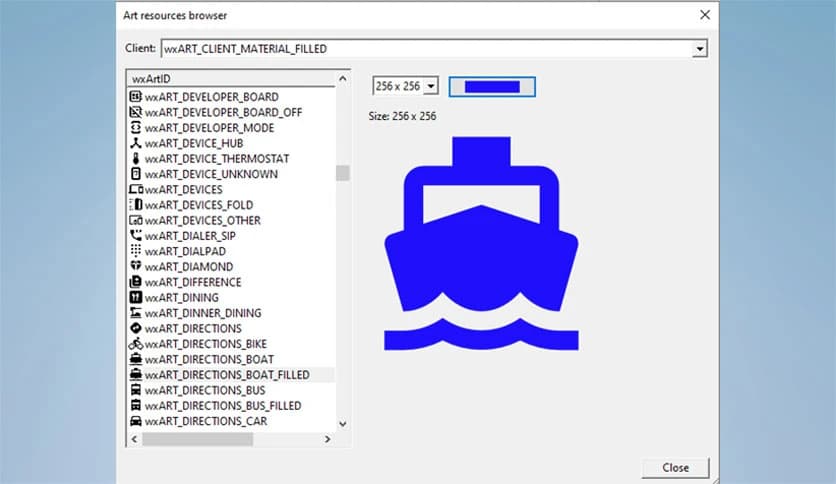Open the 256 x 256 size dropdown

(x=431, y=86)
